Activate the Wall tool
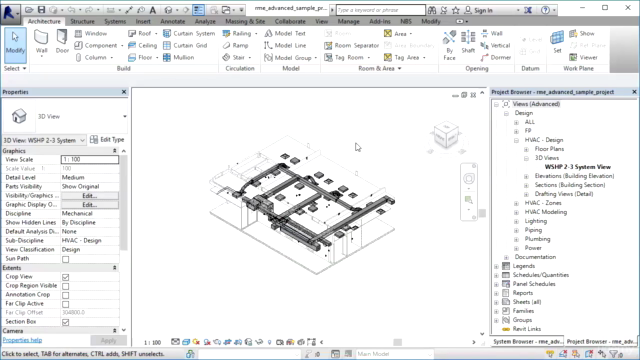 coord(41,42)
